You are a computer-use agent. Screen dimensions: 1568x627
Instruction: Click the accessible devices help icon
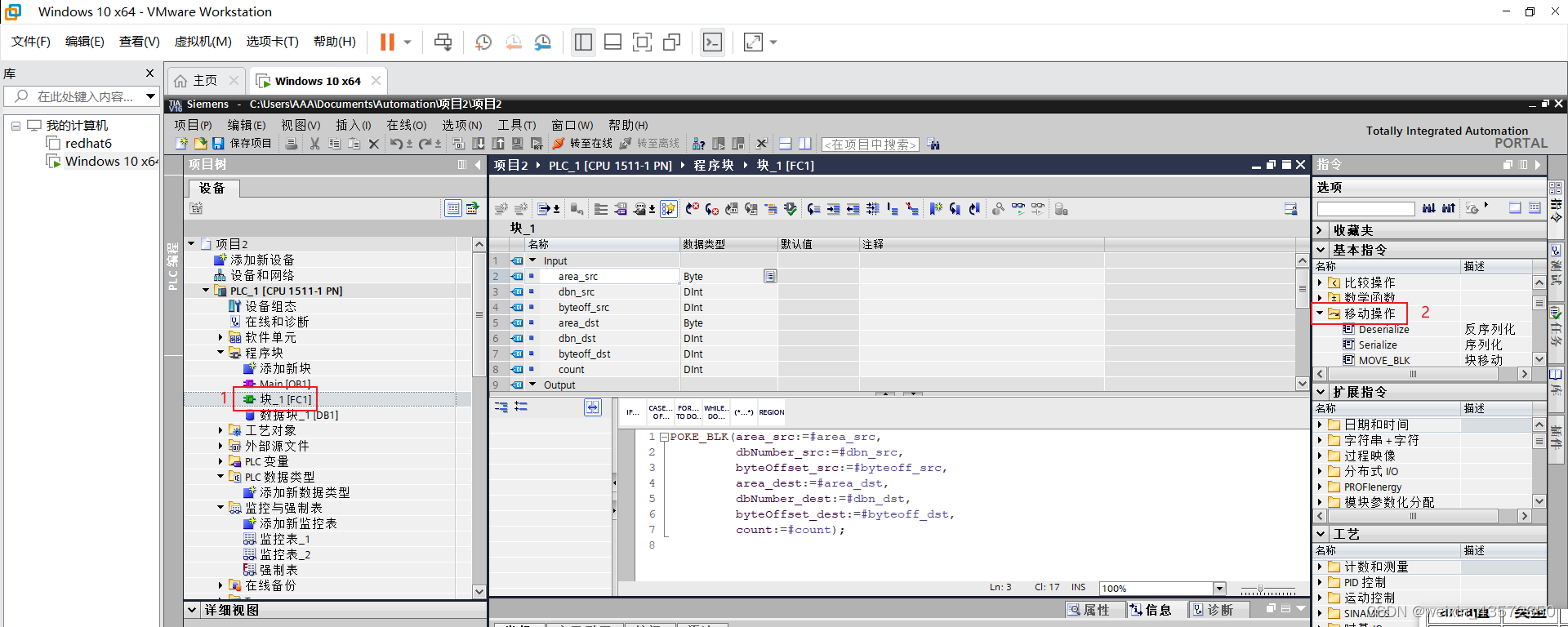(x=698, y=144)
